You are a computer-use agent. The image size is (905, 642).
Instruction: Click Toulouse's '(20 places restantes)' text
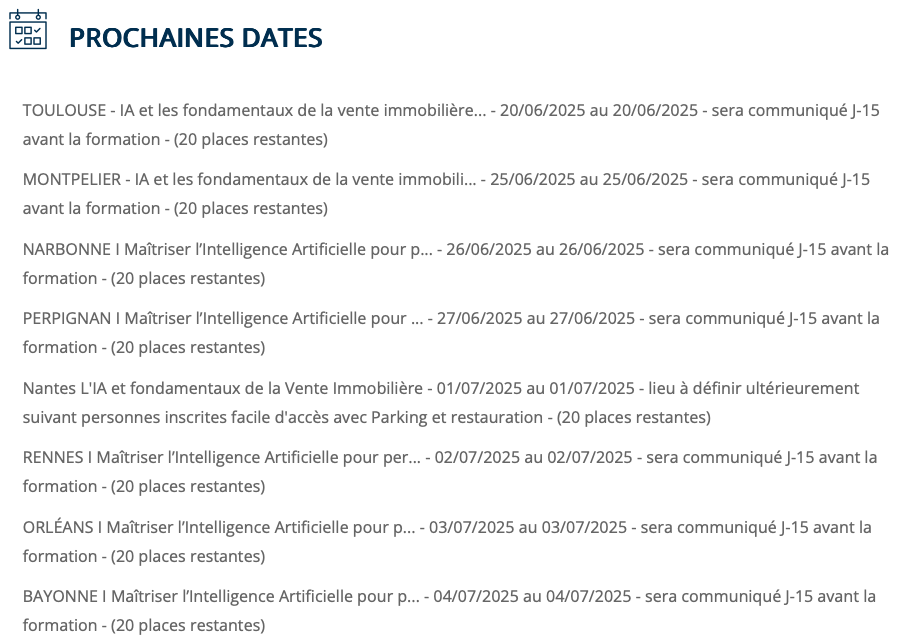pos(250,140)
